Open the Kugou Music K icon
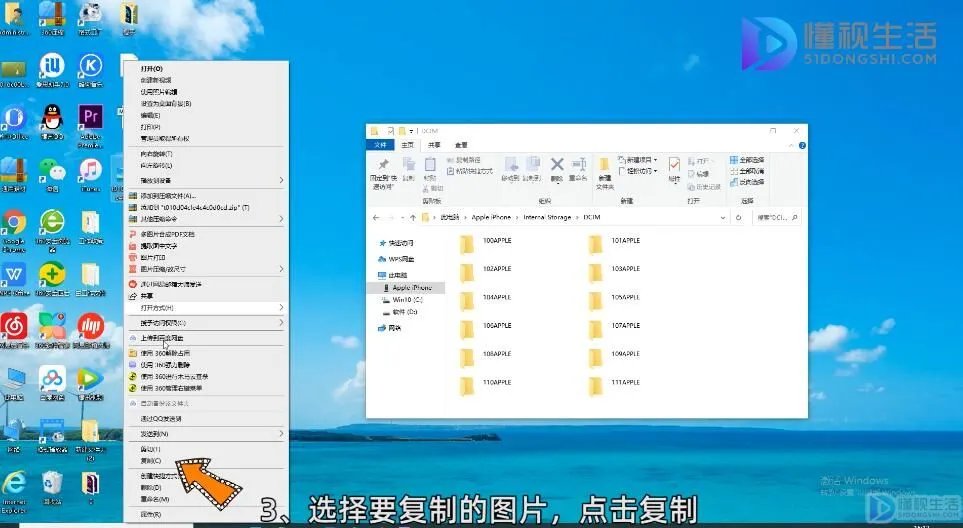The image size is (963, 528). click(x=90, y=70)
